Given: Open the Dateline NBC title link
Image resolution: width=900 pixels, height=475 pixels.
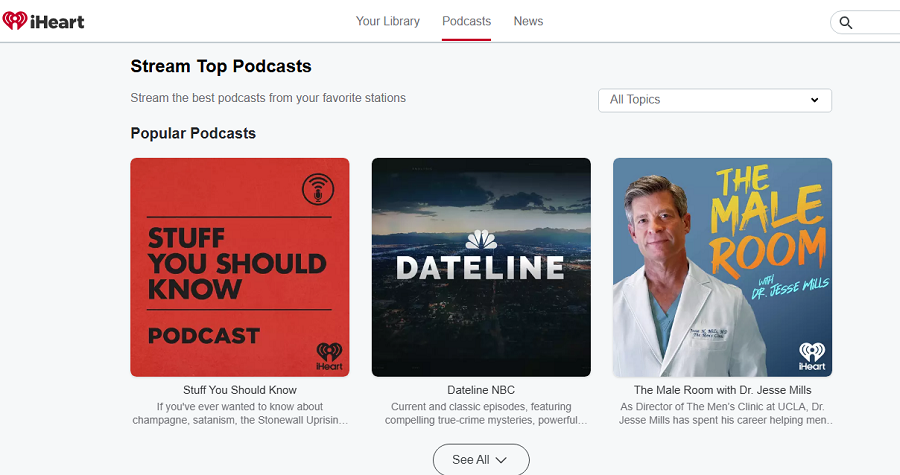Looking at the screenshot, I should click(x=481, y=390).
